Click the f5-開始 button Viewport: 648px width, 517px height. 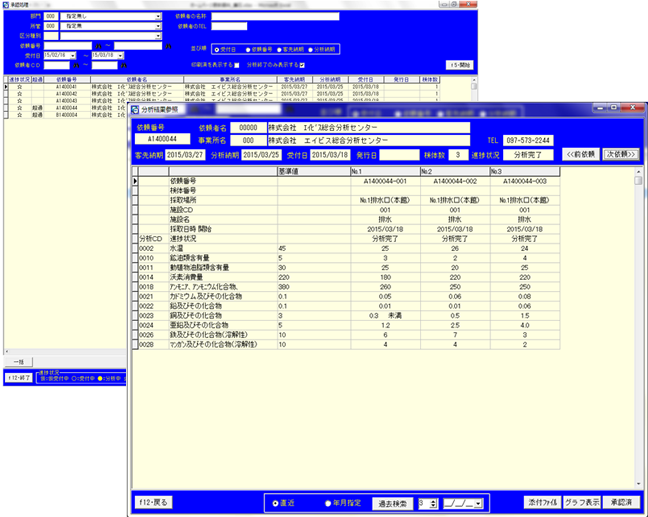click(x=460, y=65)
